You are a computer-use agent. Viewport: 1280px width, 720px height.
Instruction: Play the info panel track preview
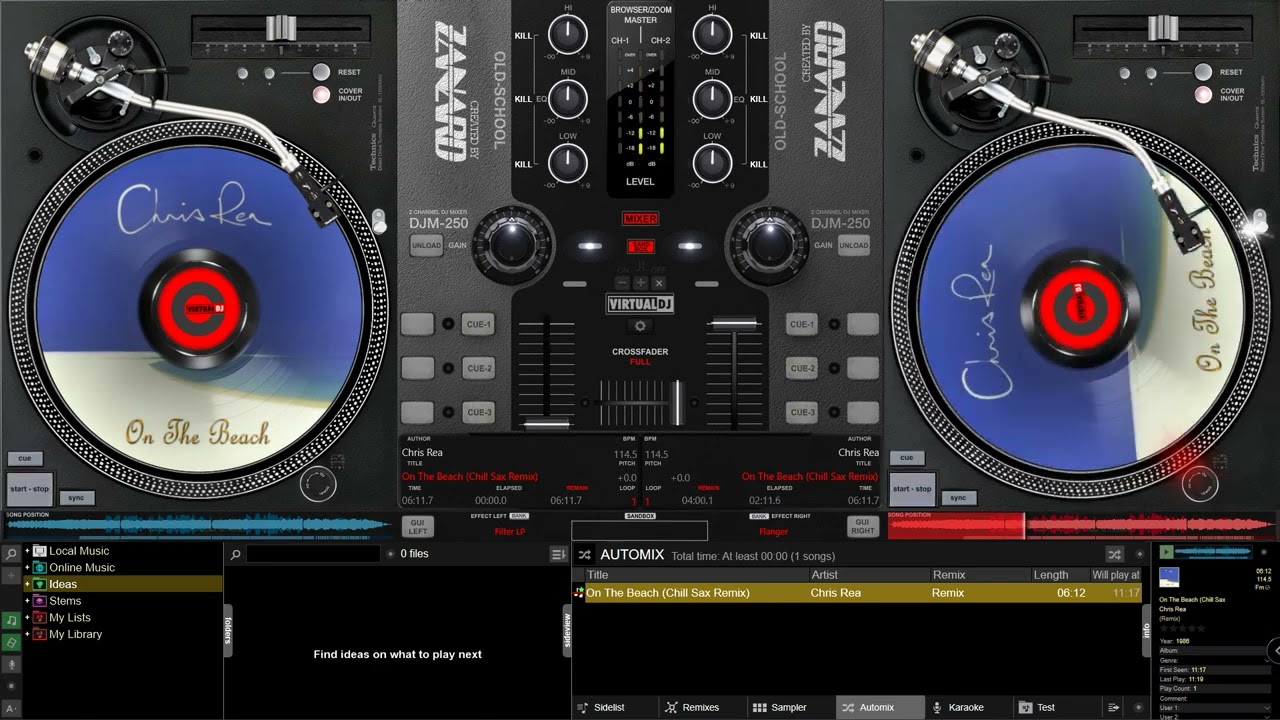[1167, 552]
